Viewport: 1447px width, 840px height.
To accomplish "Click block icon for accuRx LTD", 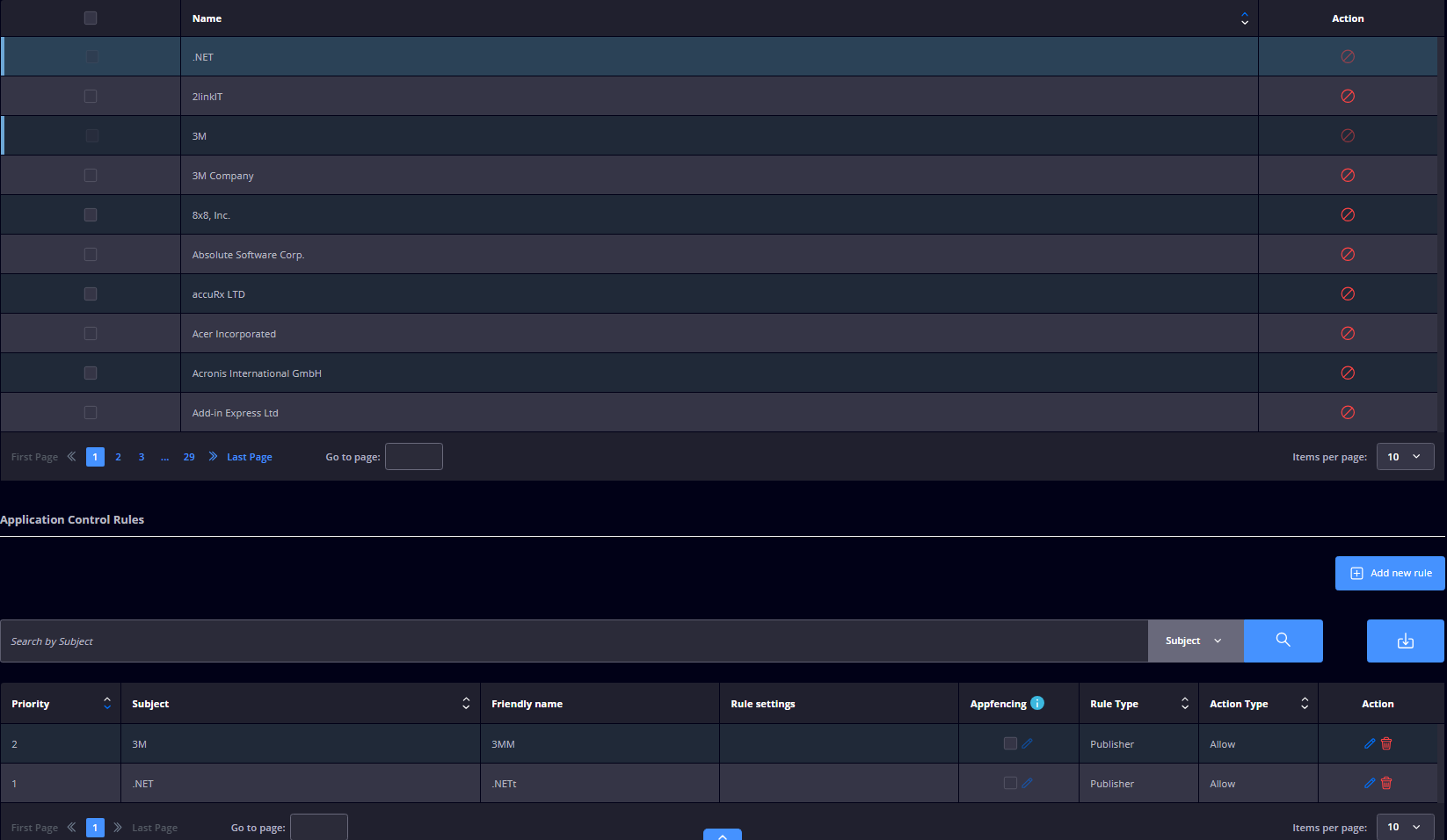I will click(1348, 293).
